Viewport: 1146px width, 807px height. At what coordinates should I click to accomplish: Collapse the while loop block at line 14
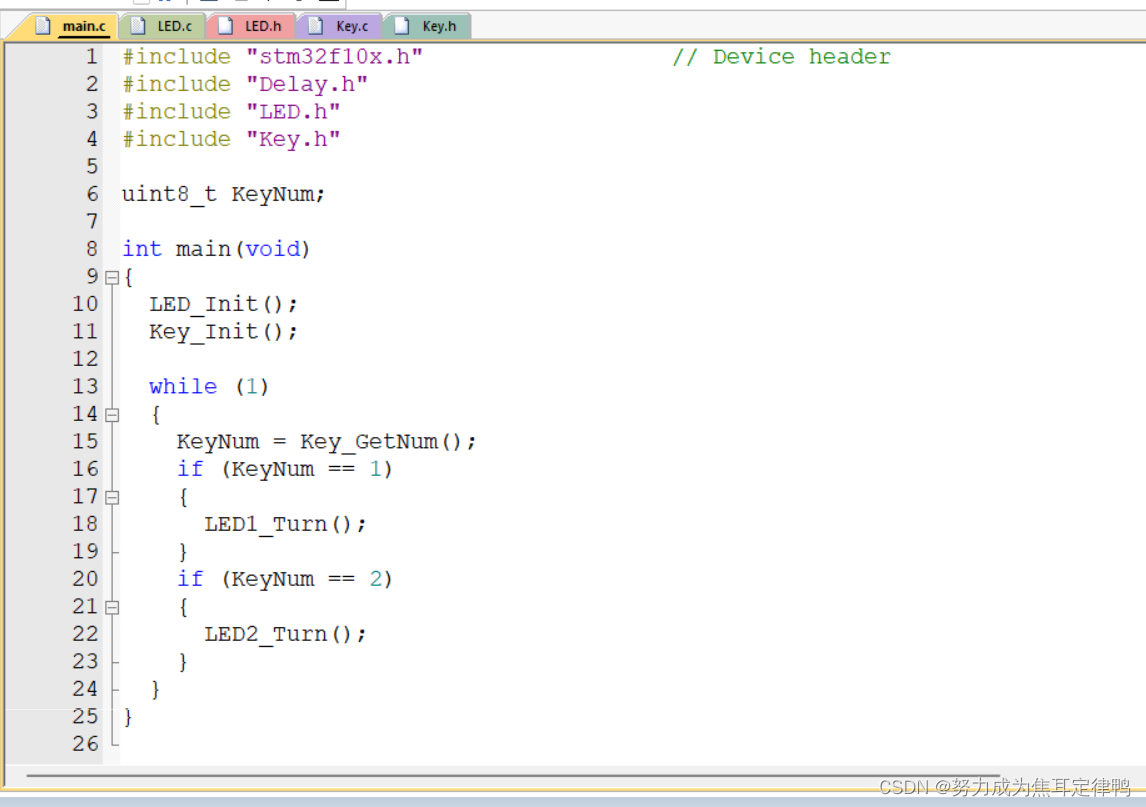pyautogui.click(x=112, y=415)
